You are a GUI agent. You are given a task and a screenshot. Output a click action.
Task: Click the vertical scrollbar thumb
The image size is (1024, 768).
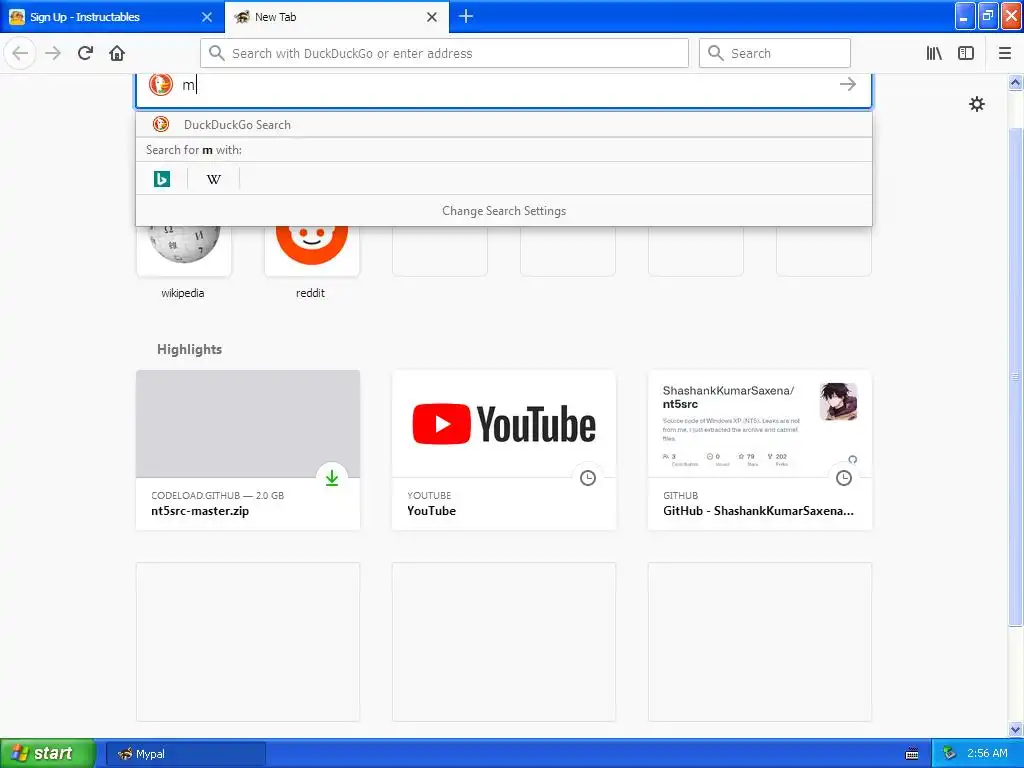pyautogui.click(x=1015, y=377)
